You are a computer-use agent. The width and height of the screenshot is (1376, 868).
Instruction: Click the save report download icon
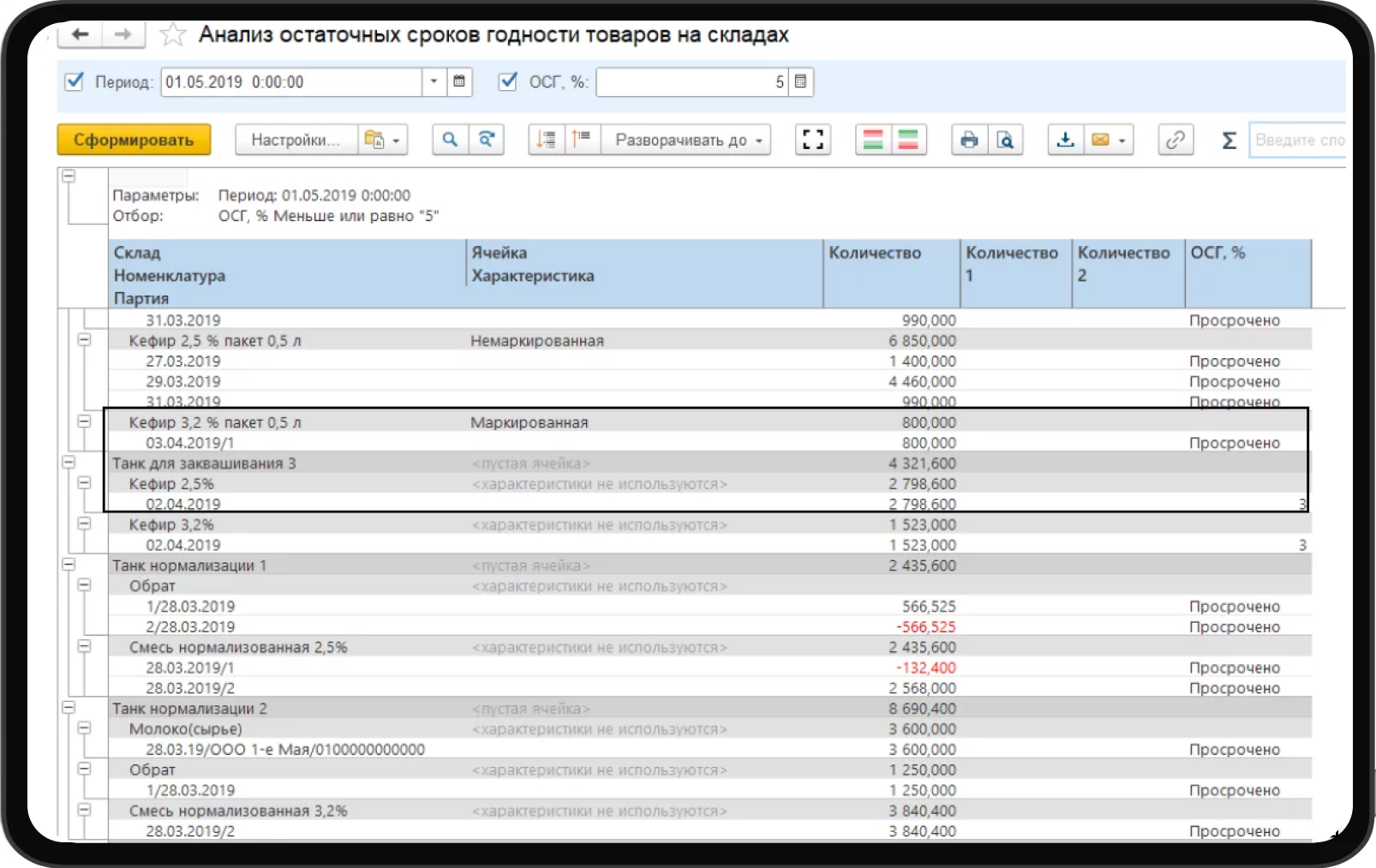[x=1065, y=140]
